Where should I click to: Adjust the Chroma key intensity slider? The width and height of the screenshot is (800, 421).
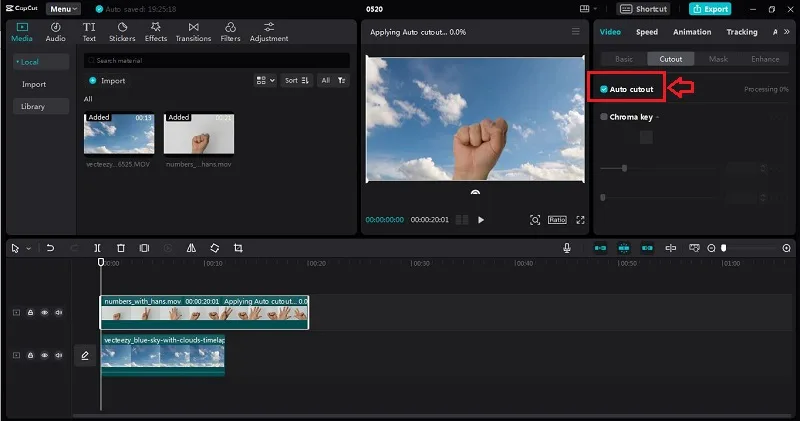[x=624, y=168]
